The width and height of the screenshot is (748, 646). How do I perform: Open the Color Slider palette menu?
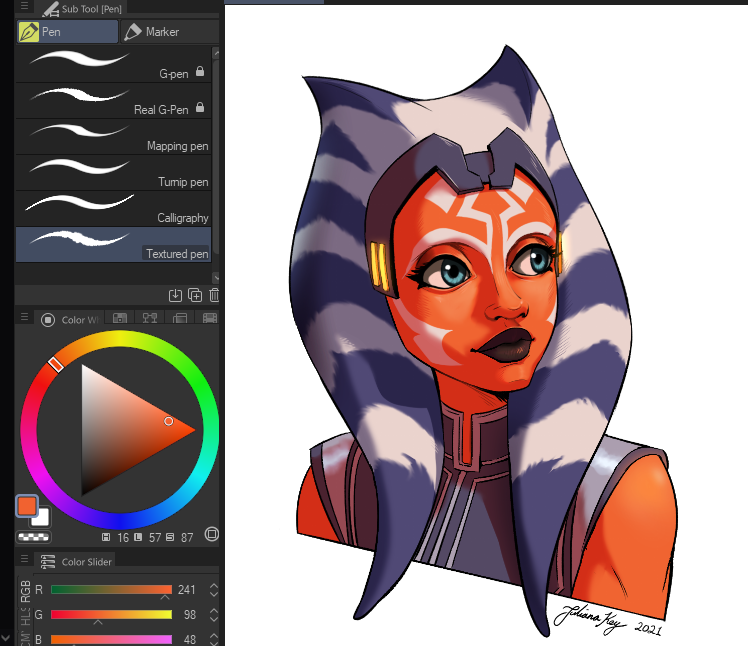pos(24,559)
